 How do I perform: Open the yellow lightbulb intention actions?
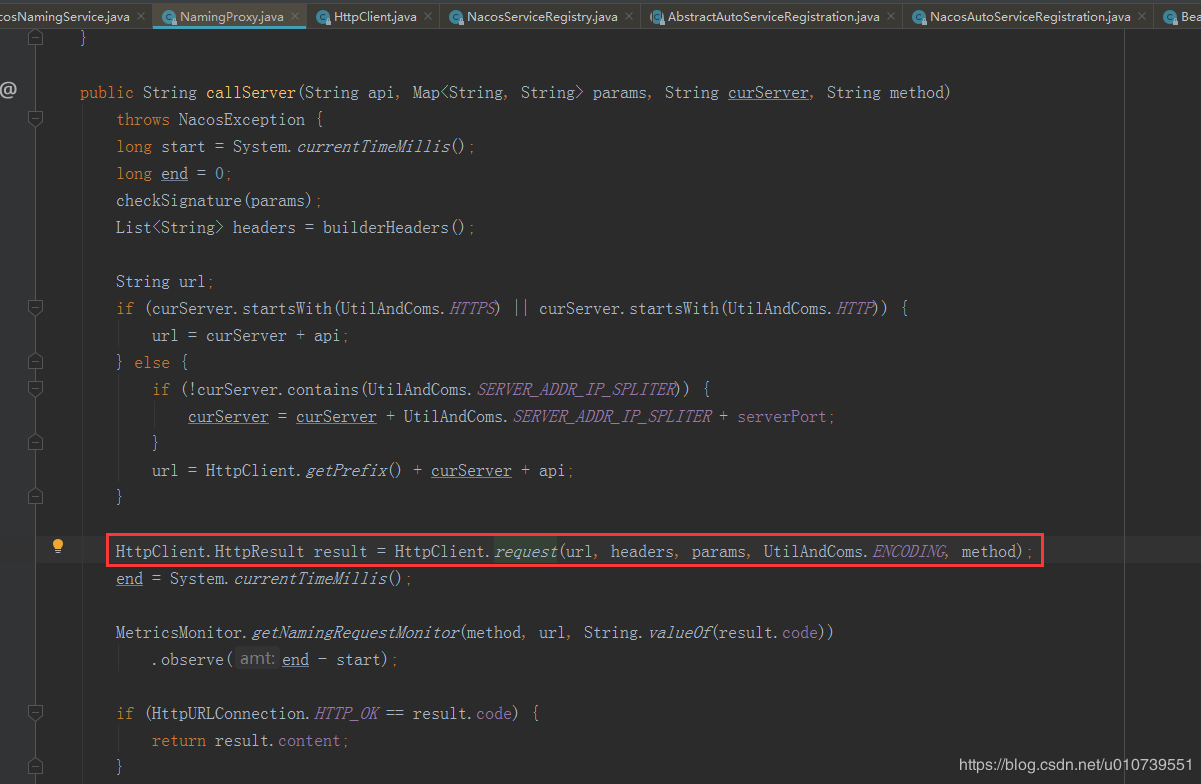pyautogui.click(x=58, y=546)
